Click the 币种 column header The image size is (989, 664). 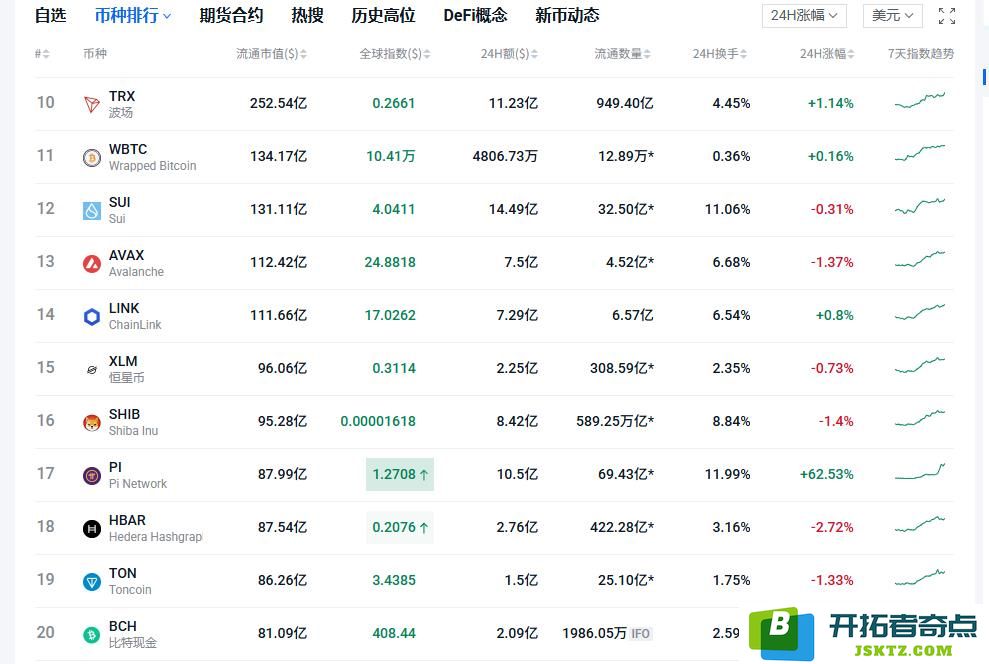pyautogui.click(x=95, y=54)
